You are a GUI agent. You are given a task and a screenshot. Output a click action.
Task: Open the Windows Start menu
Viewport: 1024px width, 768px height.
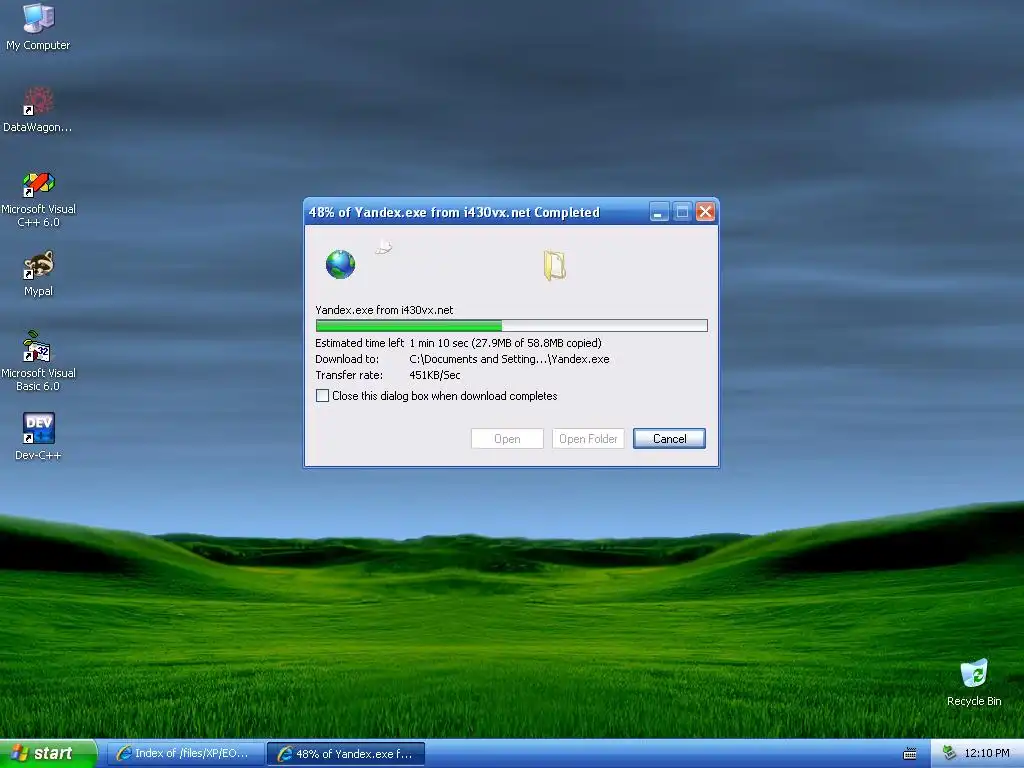click(48, 754)
